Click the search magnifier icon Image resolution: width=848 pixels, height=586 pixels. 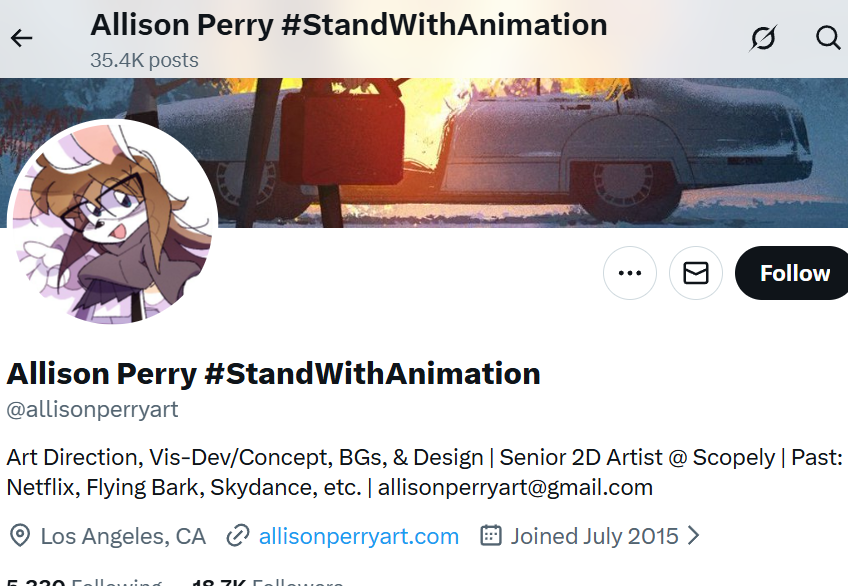(828, 38)
